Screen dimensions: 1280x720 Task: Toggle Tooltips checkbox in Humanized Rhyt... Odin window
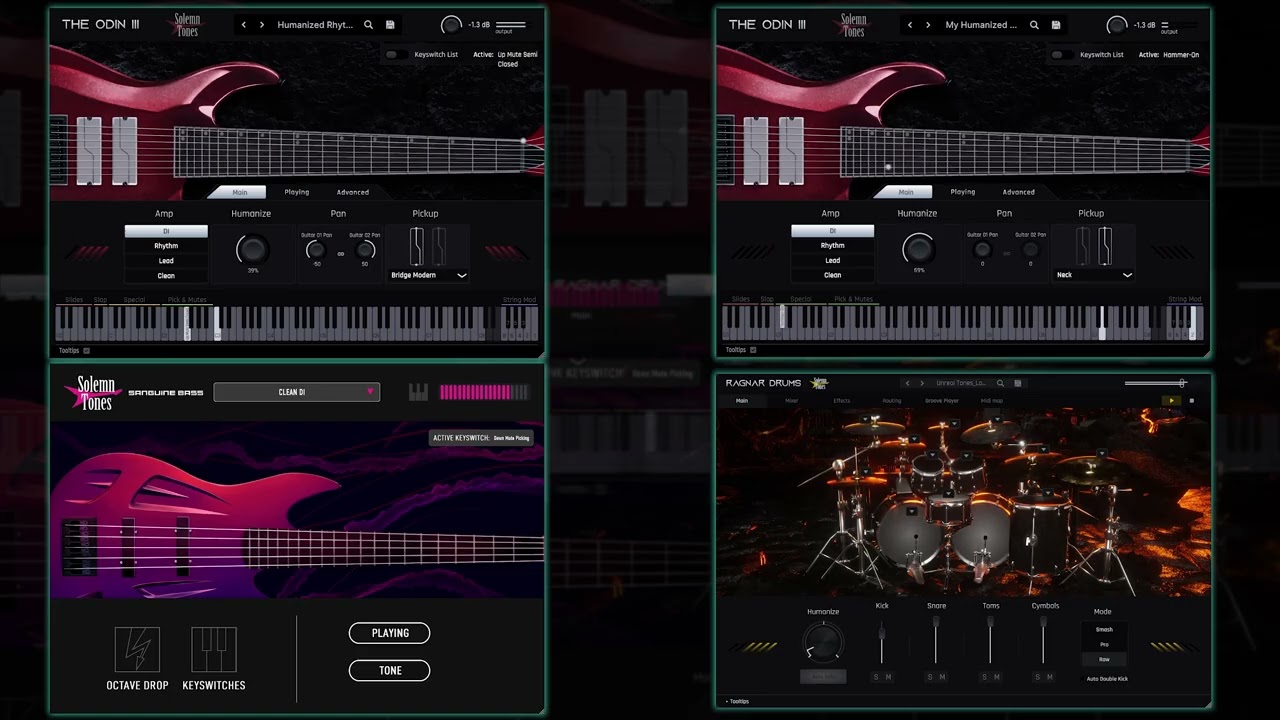[86, 351]
